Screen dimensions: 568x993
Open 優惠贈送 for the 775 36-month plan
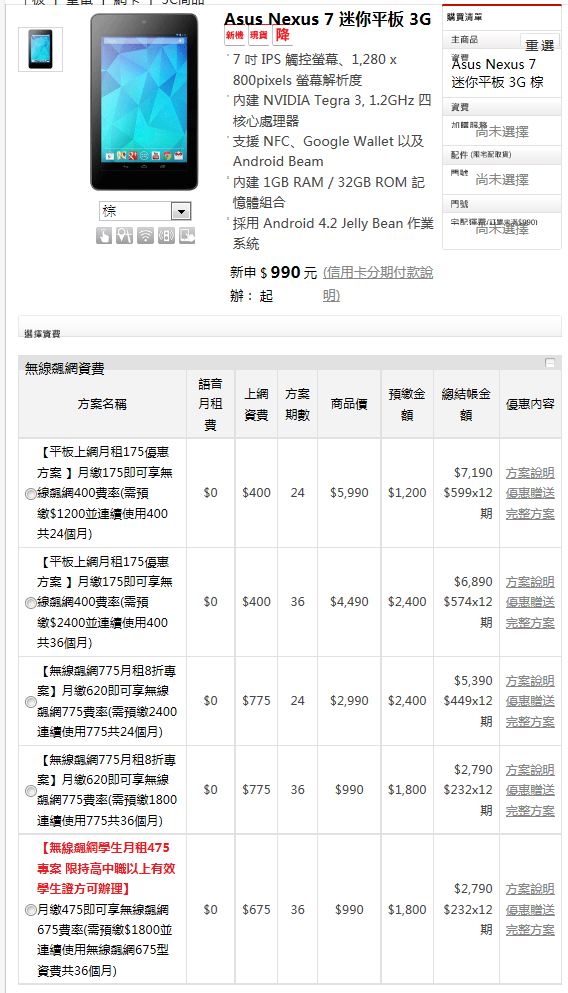[530, 790]
